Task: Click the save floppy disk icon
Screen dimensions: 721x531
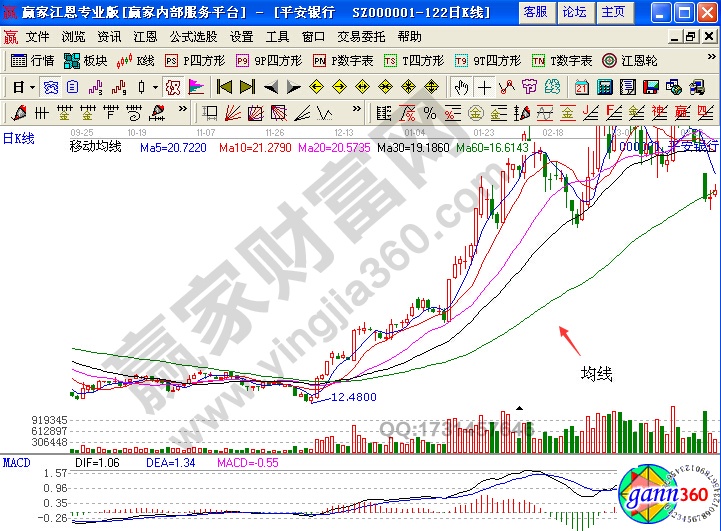Action: point(652,86)
